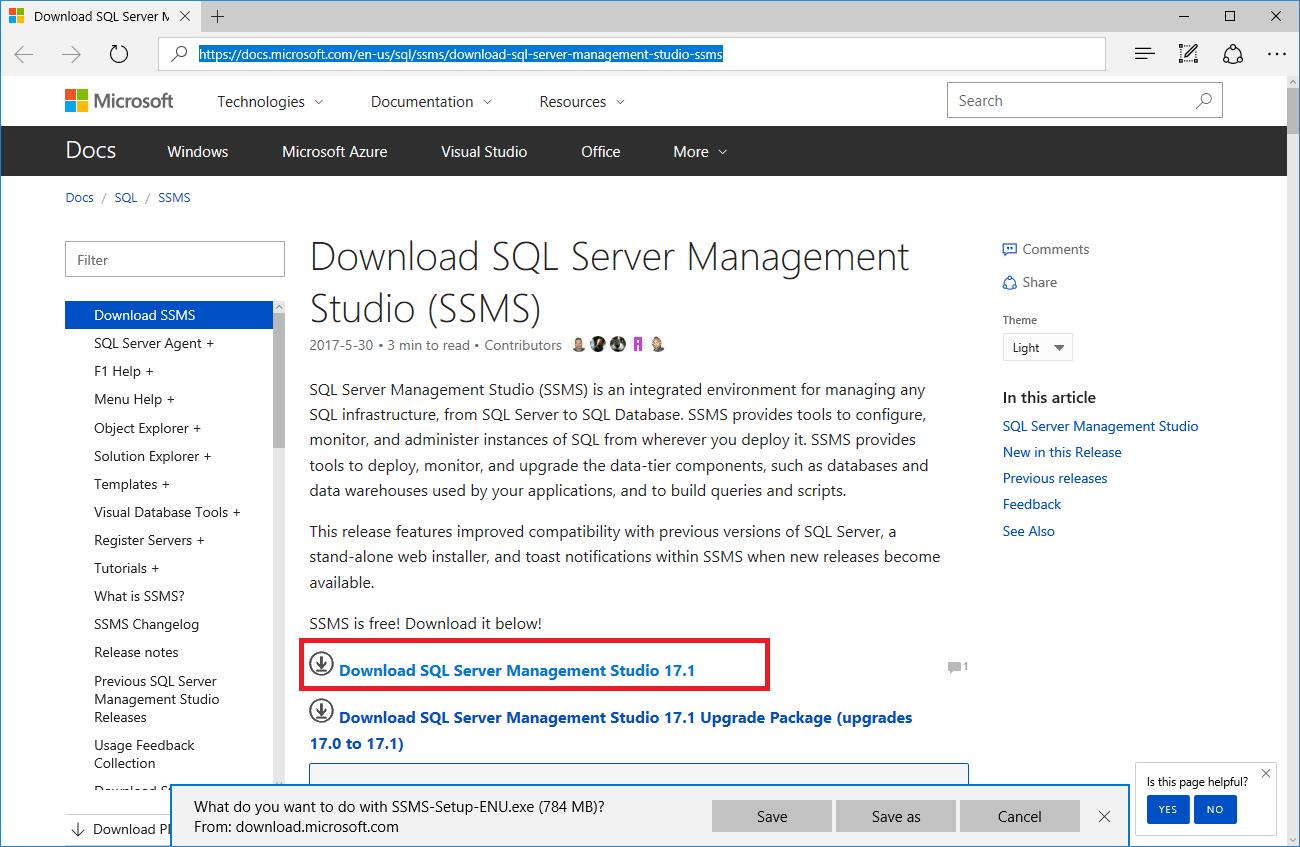Click the browser Forward arrow
Image resolution: width=1300 pixels, height=847 pixels.
coord(71,54)
